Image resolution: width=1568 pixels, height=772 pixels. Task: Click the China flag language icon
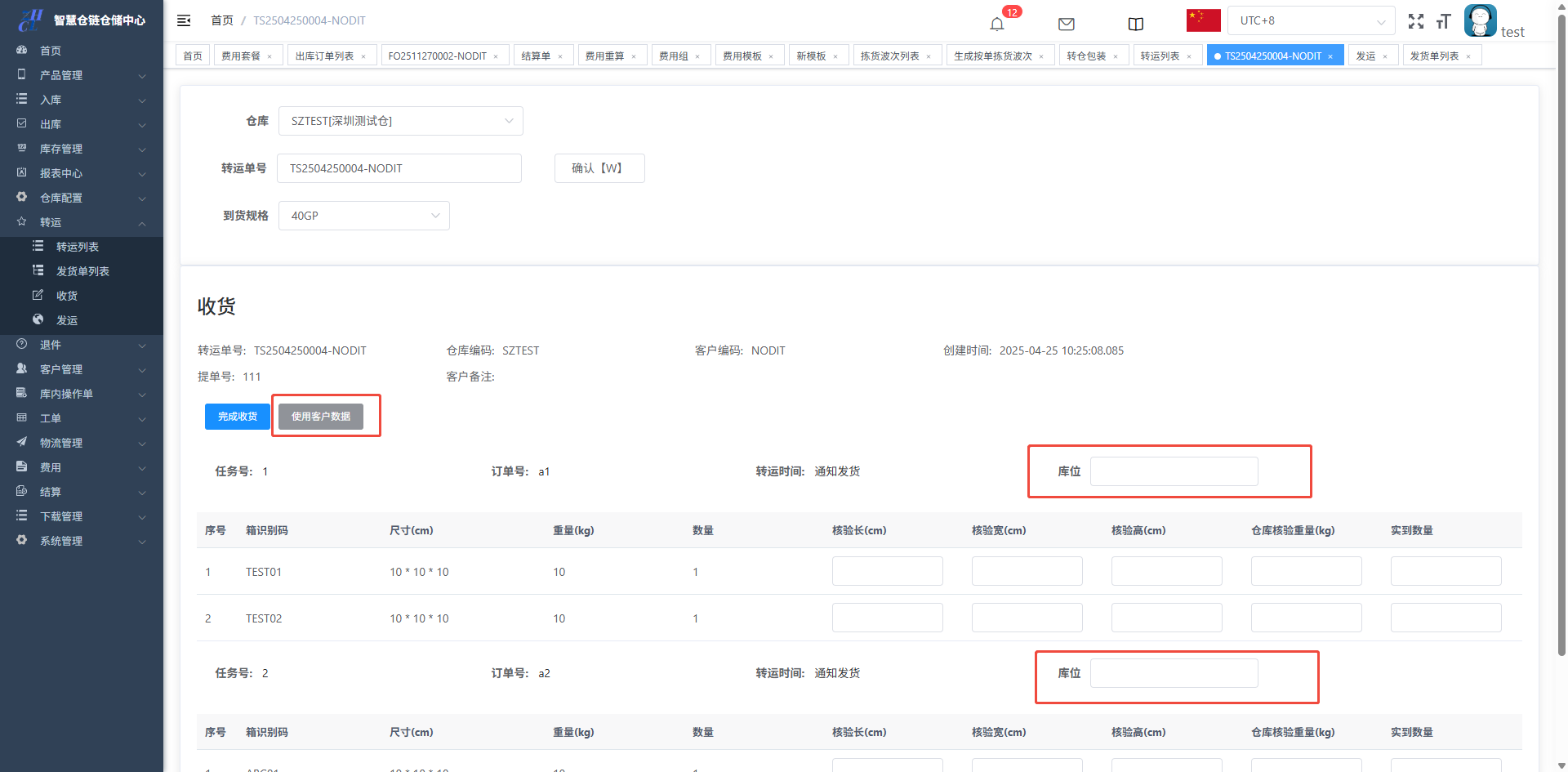pos(1203,20)
